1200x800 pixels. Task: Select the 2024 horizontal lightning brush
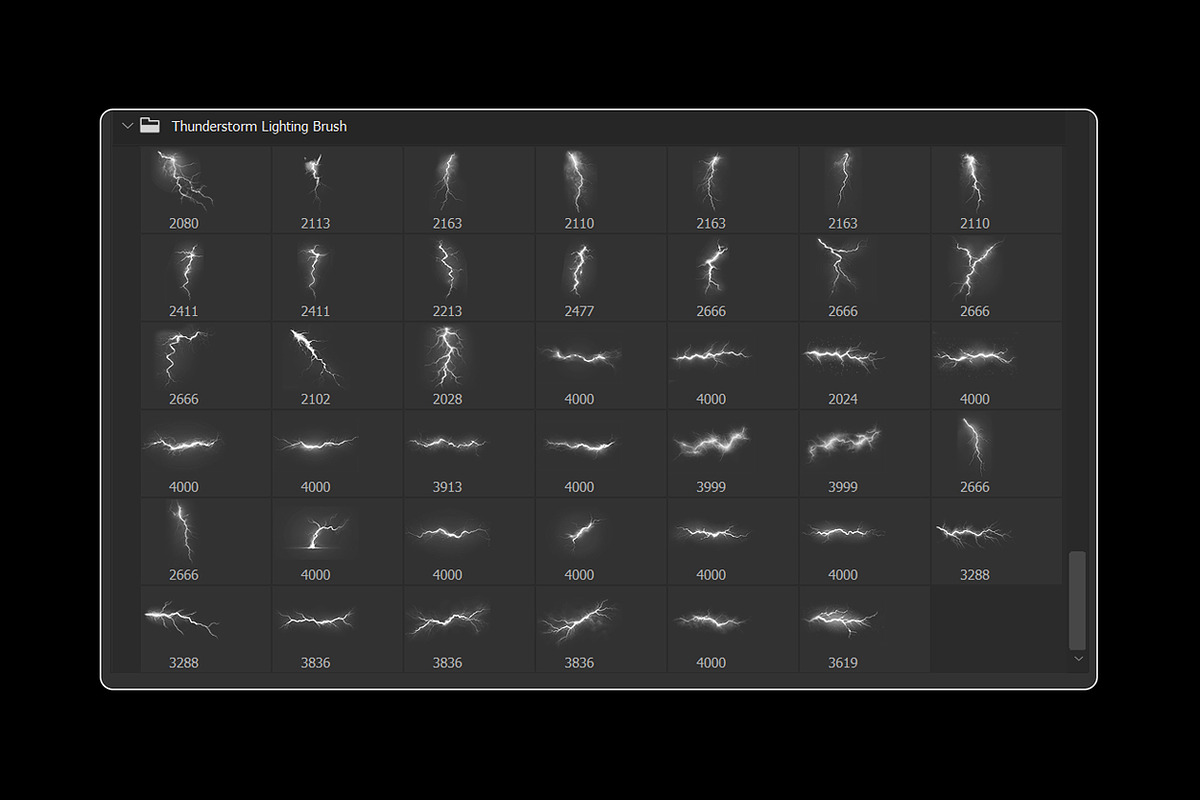point(865,366)
